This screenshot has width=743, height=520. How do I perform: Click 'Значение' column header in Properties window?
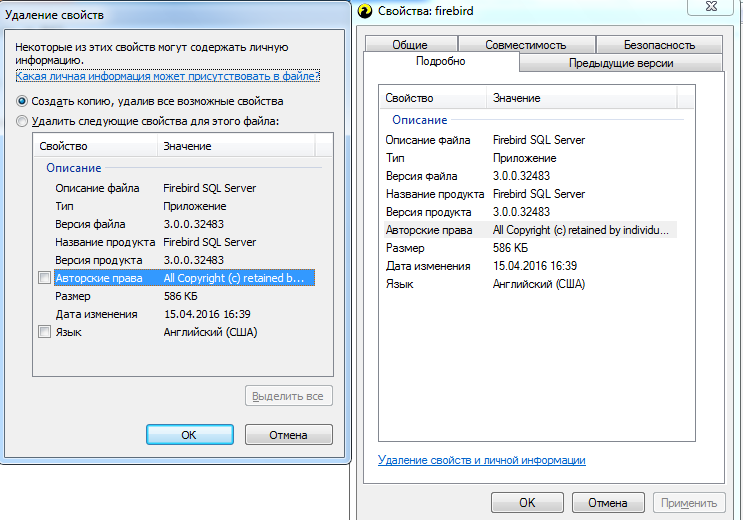coord(582,98)
